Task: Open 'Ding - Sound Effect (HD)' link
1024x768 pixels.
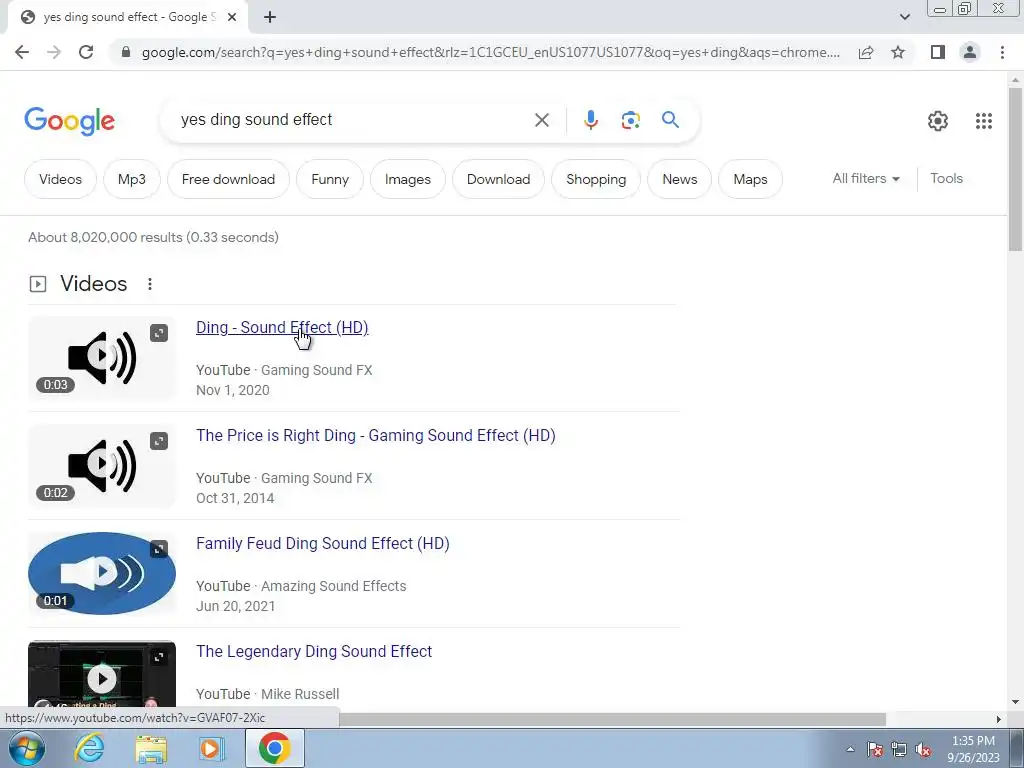Action: pyautogui.click(x=282, y=327)
